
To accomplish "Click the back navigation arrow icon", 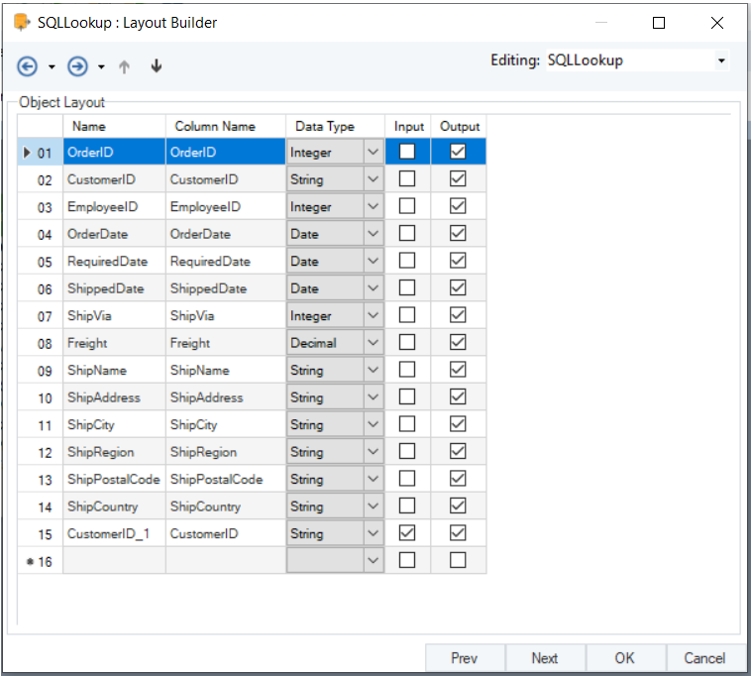I will tap(29, 66).
